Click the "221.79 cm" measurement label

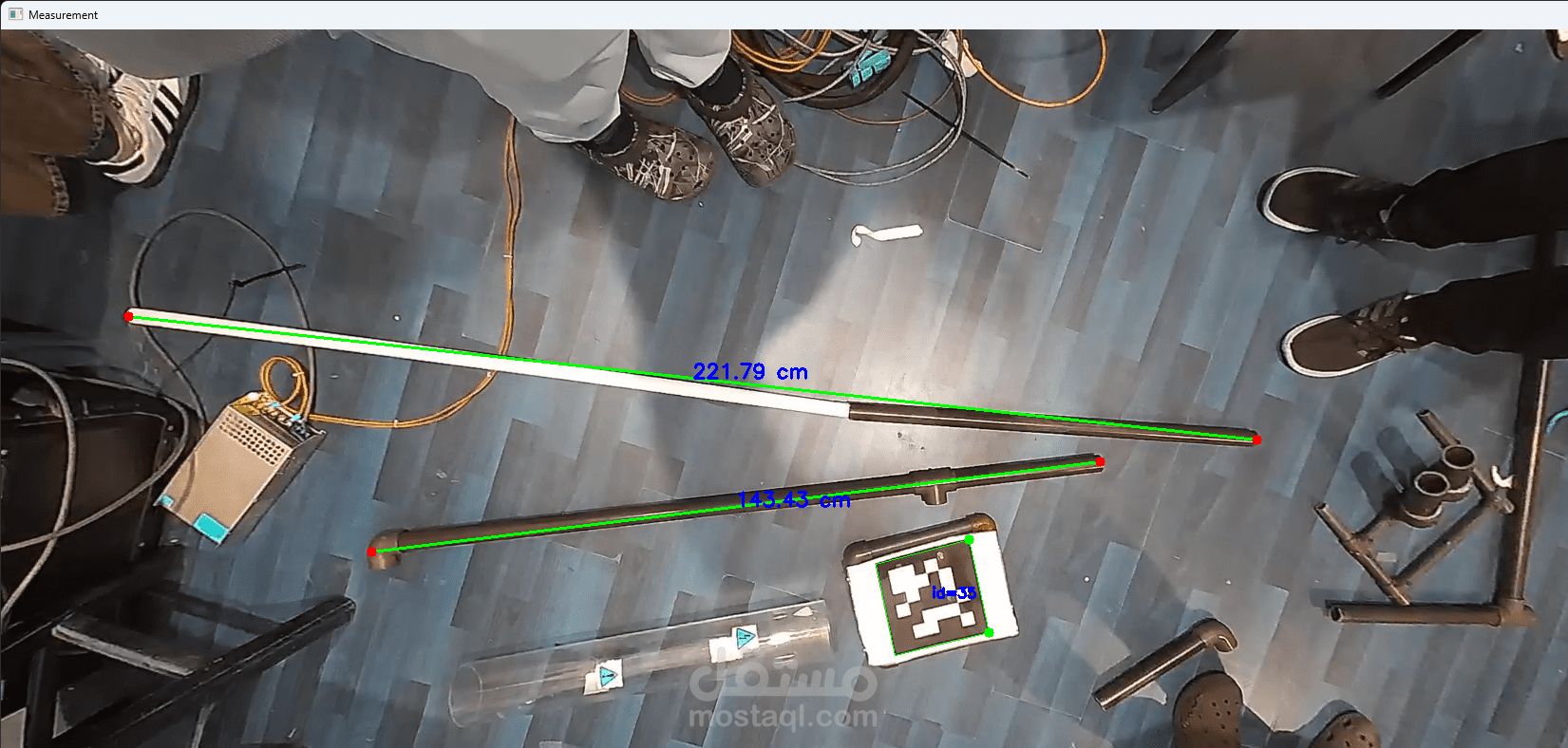point(750,372)
